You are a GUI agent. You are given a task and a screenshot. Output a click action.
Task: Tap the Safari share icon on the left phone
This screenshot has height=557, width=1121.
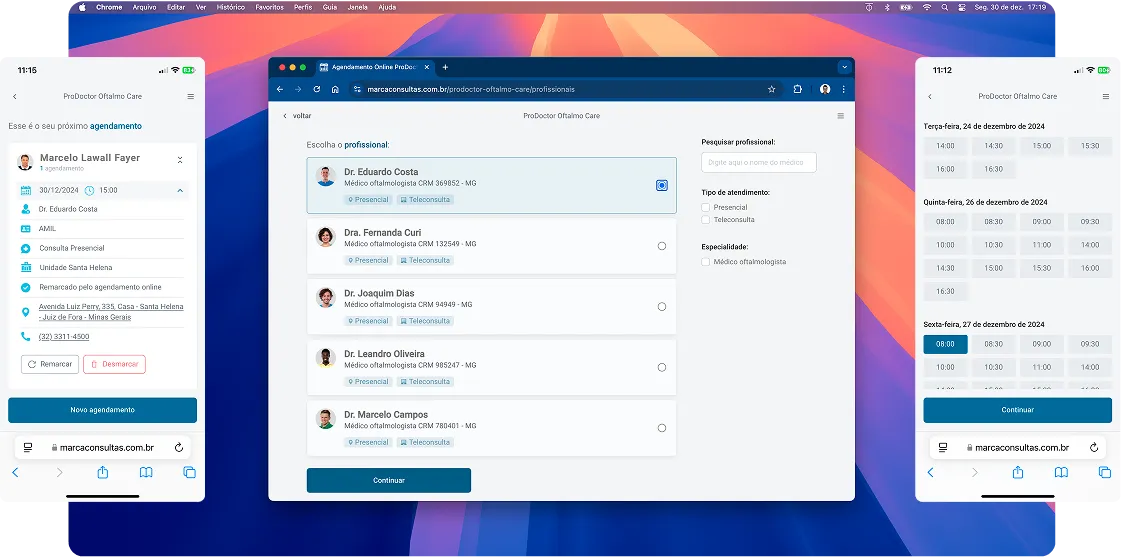pyautogui.click(x=103, y=472)
